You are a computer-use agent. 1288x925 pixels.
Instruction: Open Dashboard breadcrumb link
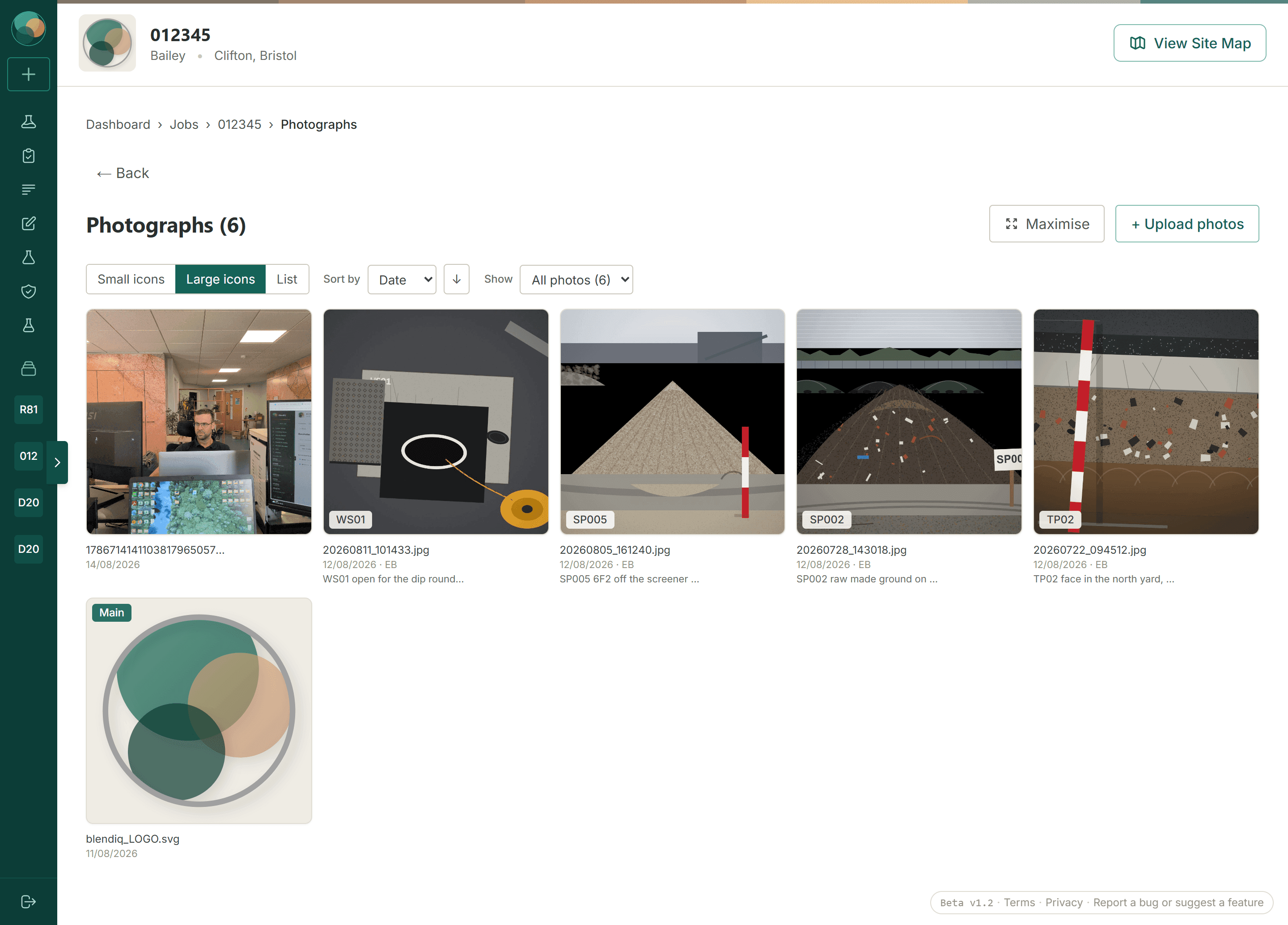pos(118,124)
